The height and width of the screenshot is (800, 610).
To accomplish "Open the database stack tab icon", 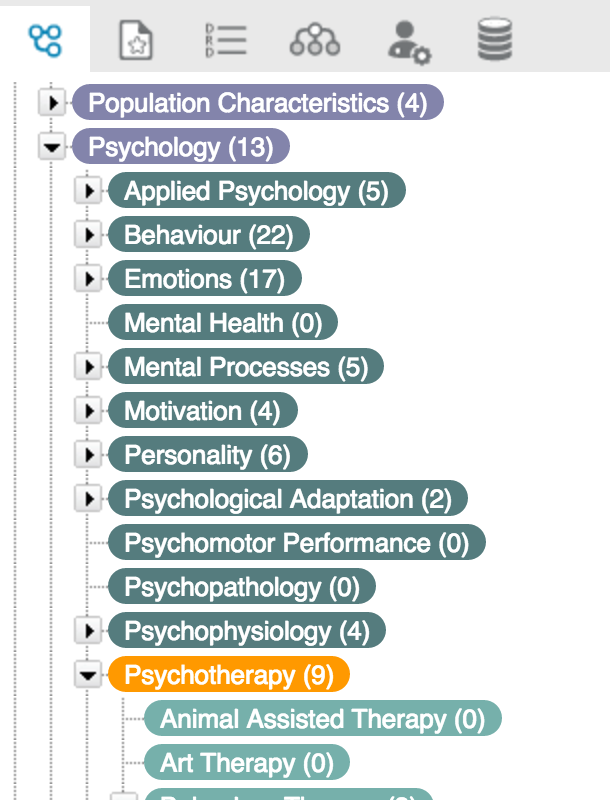I will pyautogui.click(x=495, y=39).
